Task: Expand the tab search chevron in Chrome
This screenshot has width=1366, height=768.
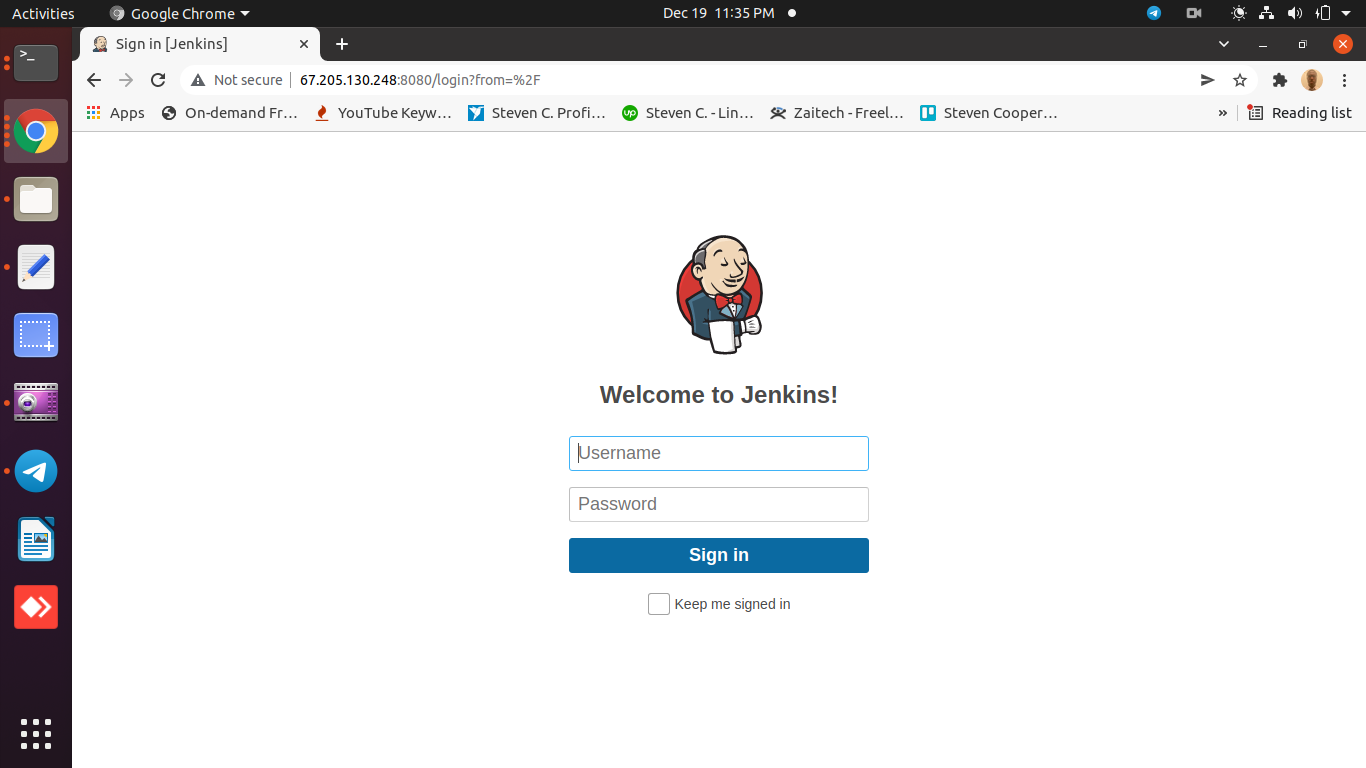Action: click(1224, 44)
